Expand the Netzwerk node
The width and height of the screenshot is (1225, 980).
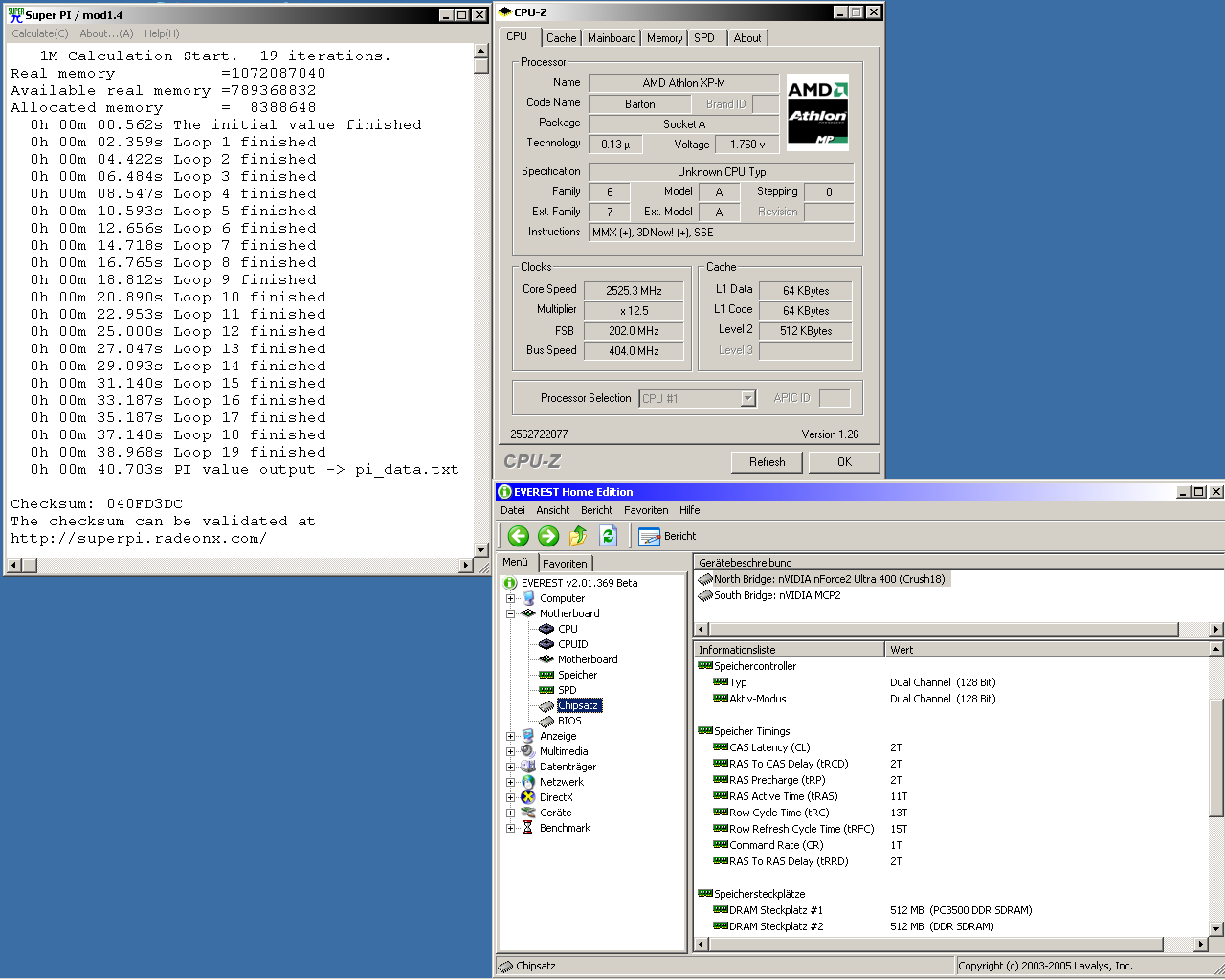510,782
